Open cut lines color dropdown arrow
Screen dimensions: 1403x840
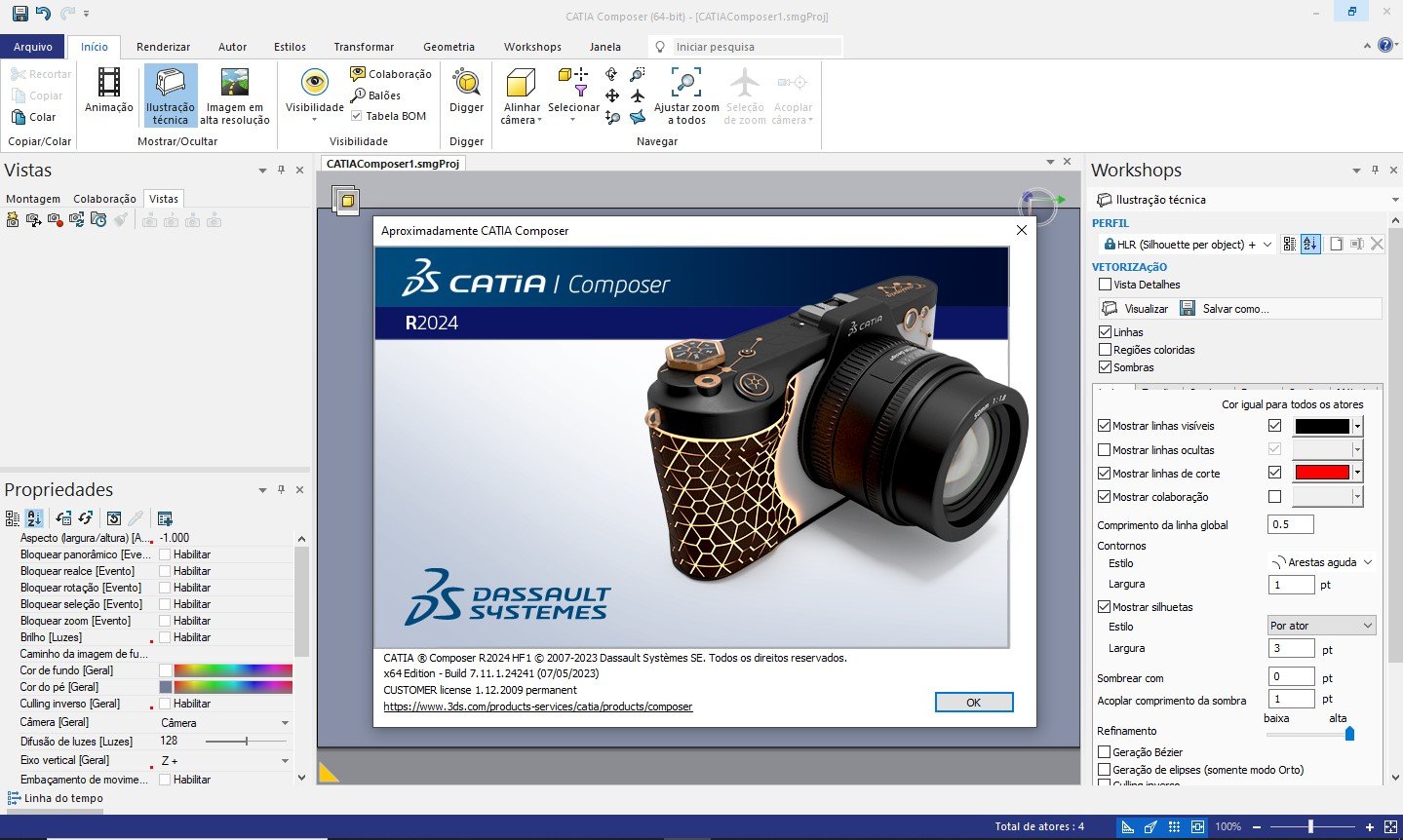click(x=1357, y=473)
